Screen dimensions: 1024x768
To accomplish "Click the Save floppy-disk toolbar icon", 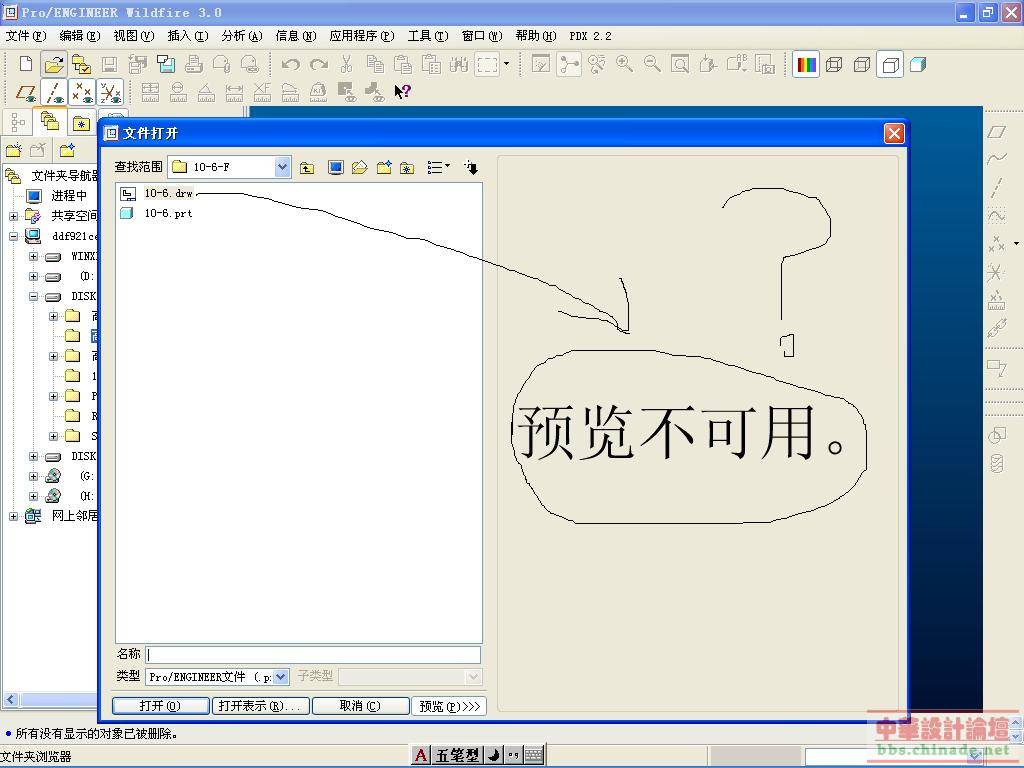I will point(109,64).
